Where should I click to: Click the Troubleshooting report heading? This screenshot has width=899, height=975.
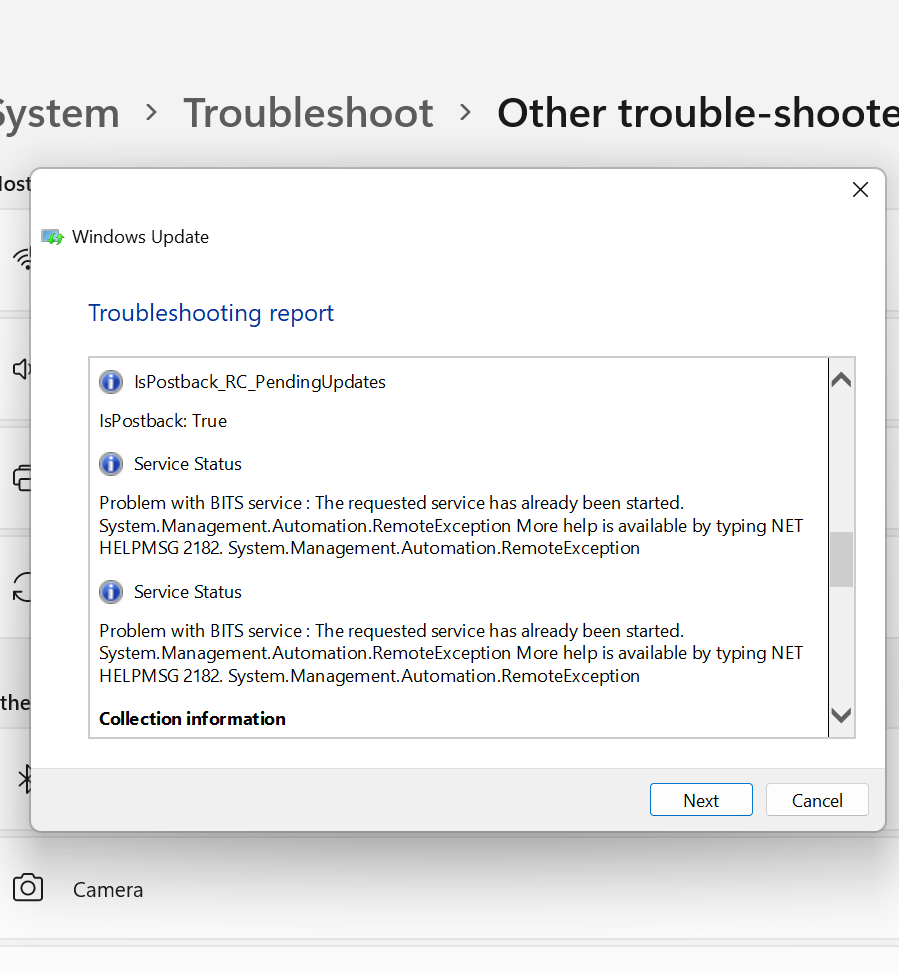click(211, 313)
